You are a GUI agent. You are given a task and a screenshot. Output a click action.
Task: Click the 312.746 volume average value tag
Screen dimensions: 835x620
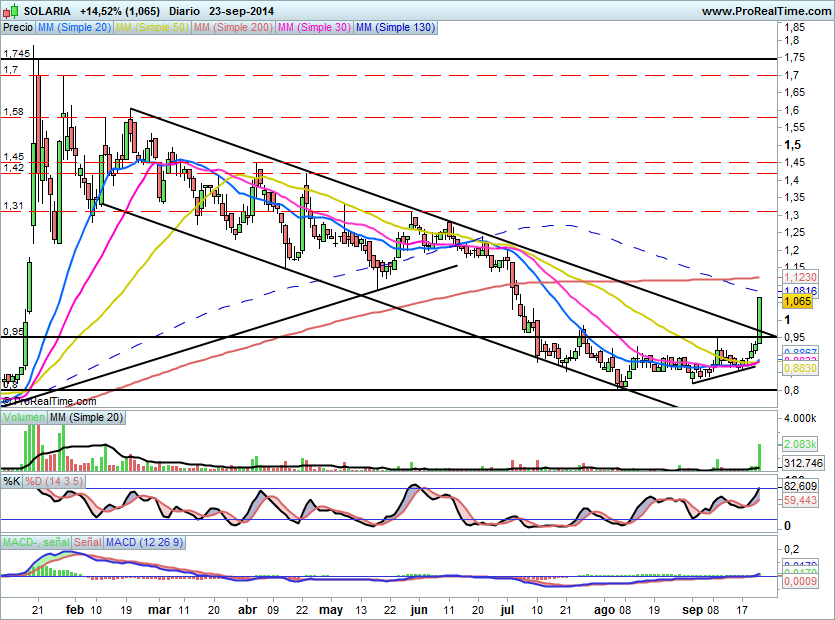pos(801,463)
